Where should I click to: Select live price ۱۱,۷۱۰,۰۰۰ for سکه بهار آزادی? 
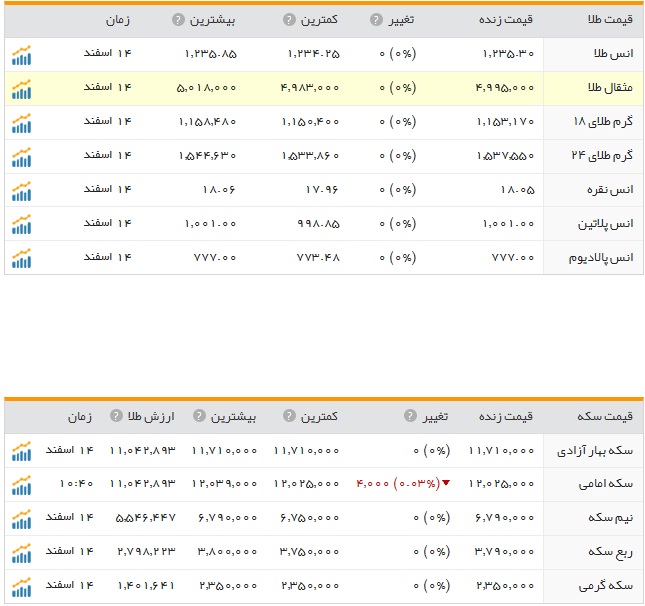point(502,451)
